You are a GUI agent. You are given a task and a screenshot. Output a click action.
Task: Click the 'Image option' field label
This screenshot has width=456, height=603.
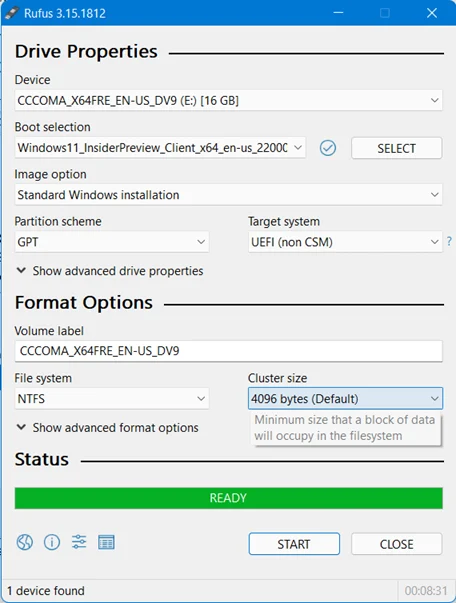click(x=50, y=174)
